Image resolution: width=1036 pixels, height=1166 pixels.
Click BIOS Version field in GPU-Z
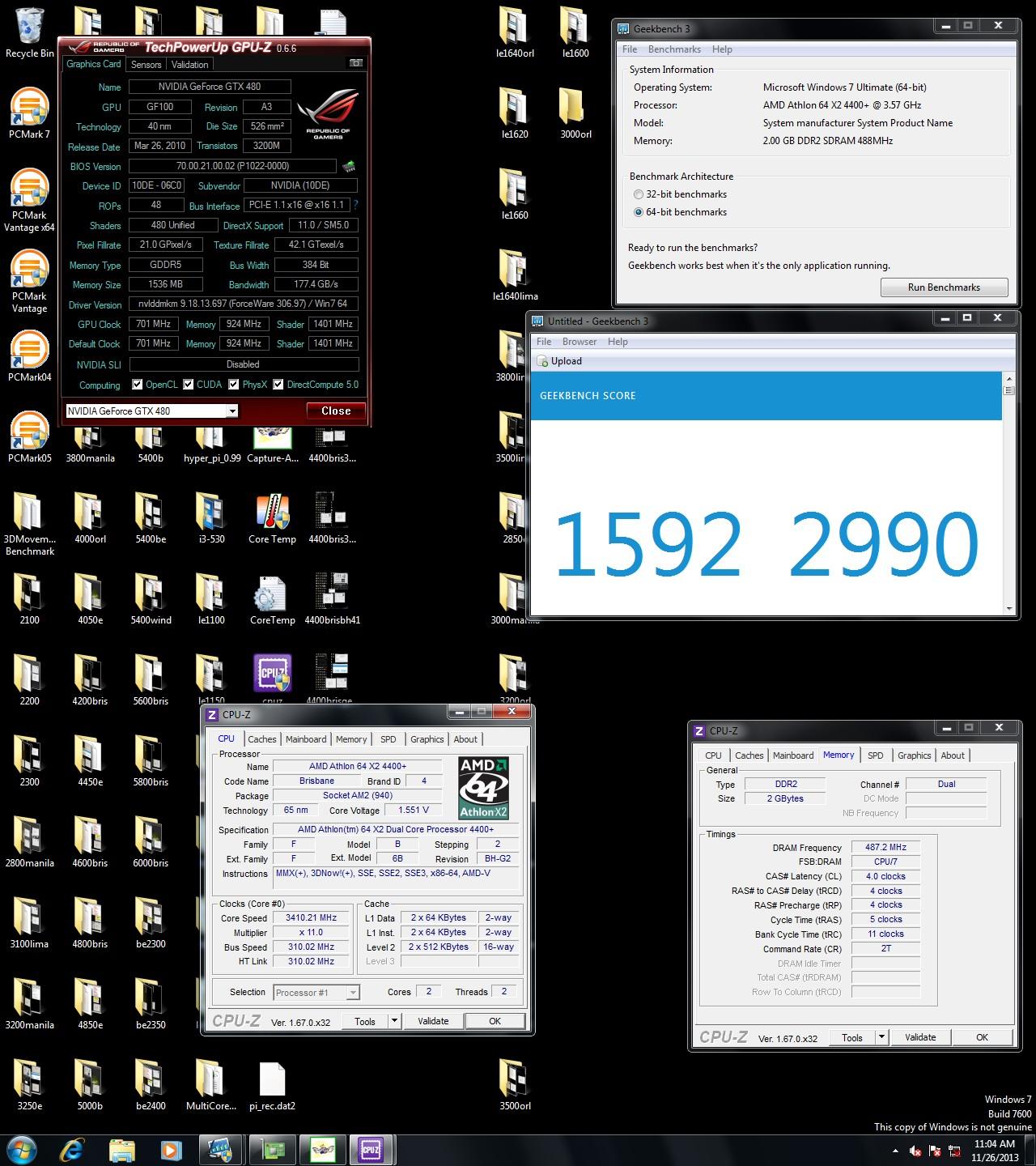232,166
